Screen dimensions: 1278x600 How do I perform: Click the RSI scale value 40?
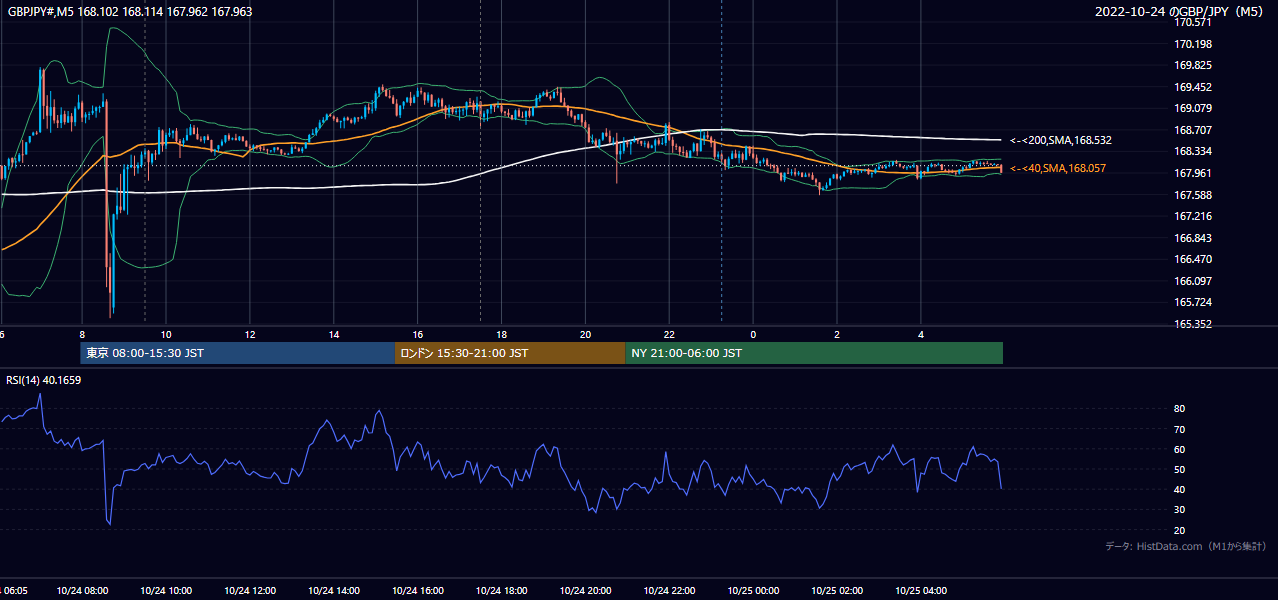click(x=1180, y=489)
